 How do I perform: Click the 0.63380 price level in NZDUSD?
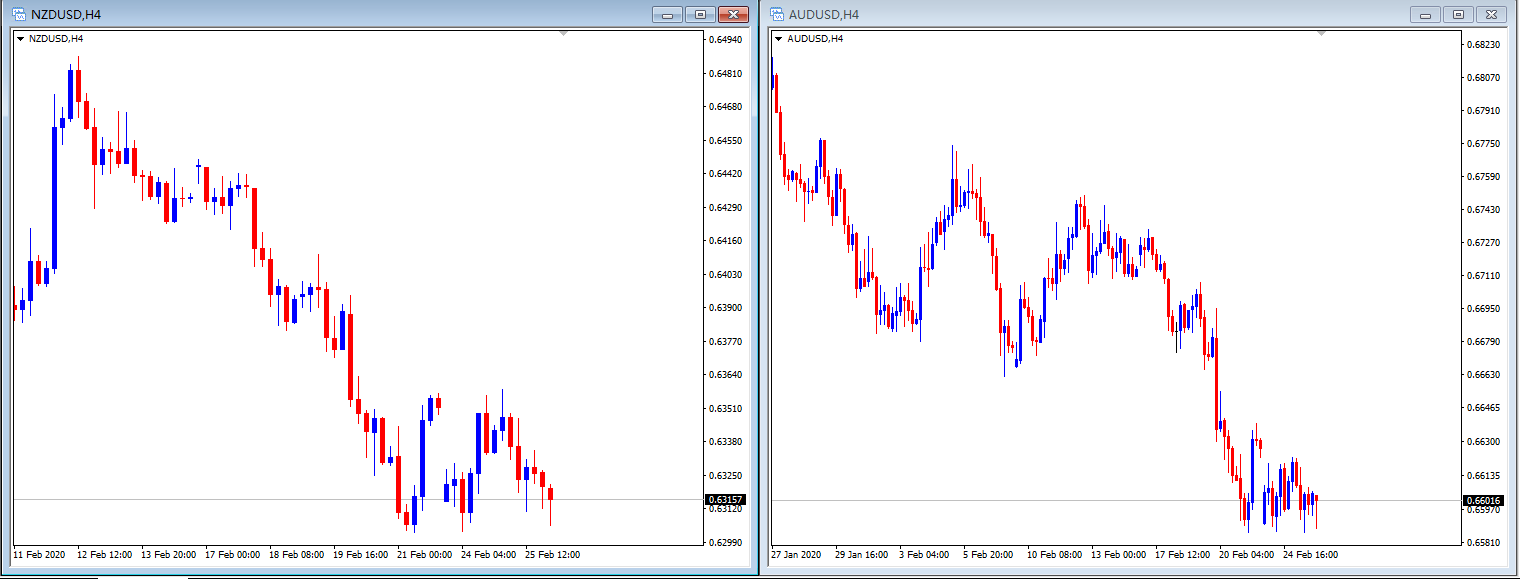coord(725,442)
